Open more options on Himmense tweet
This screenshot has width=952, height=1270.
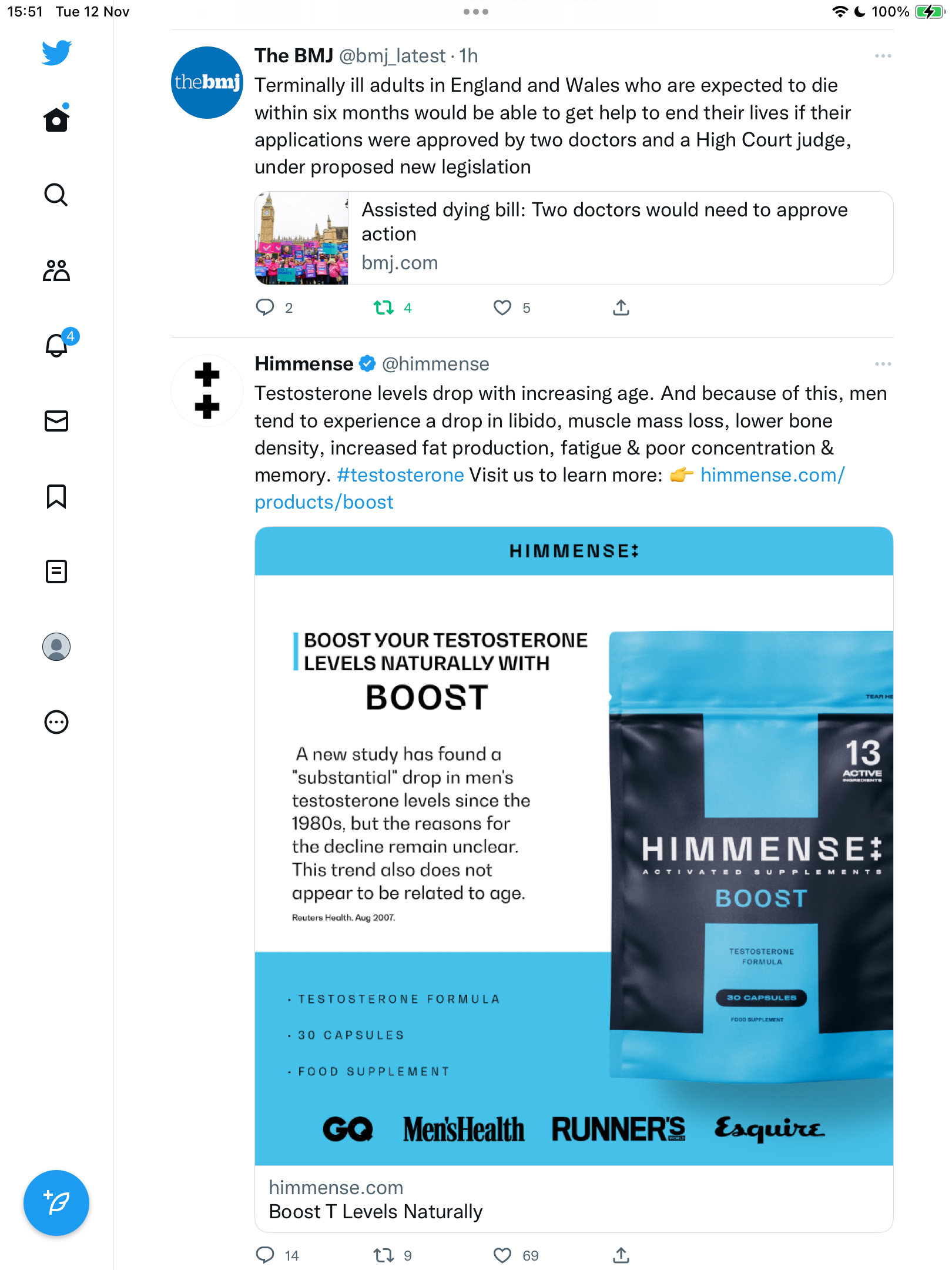point(883,364)
